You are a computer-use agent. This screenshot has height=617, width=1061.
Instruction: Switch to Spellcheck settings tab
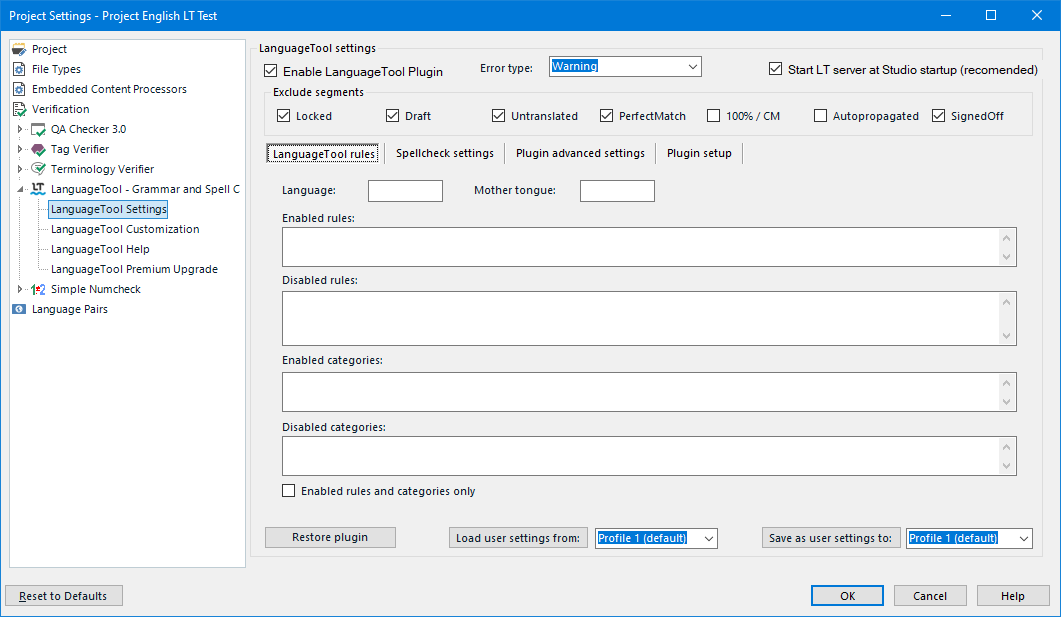444,153
